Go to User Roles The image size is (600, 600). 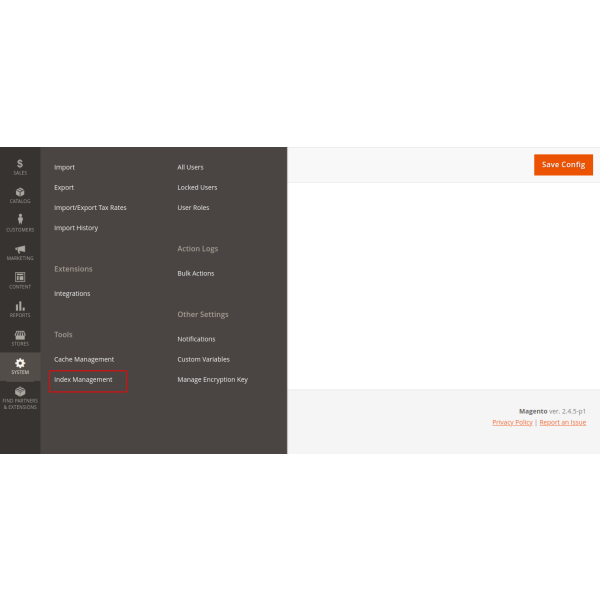(193, 207)
